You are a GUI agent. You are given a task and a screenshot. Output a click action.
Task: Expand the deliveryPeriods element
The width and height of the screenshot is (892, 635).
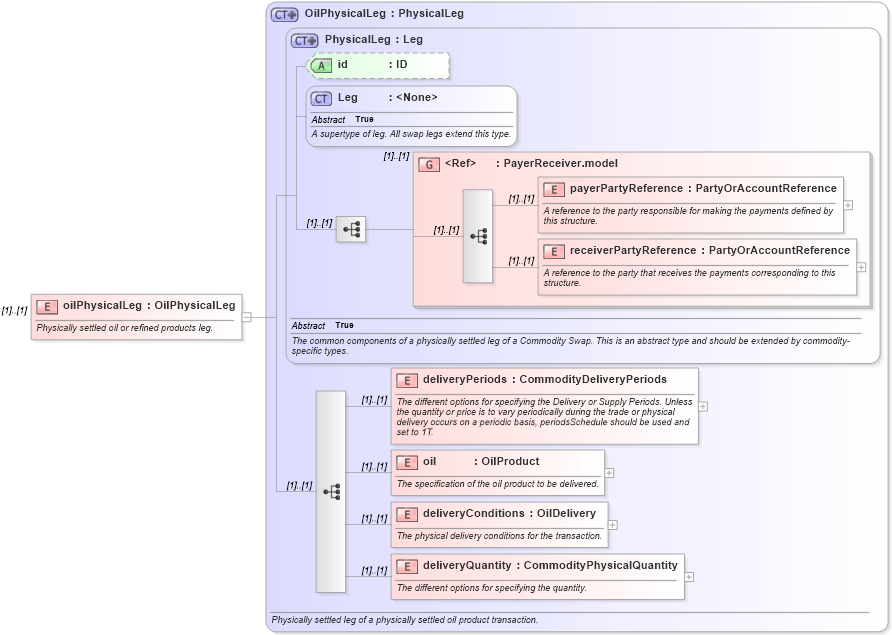tap(703, 406)
